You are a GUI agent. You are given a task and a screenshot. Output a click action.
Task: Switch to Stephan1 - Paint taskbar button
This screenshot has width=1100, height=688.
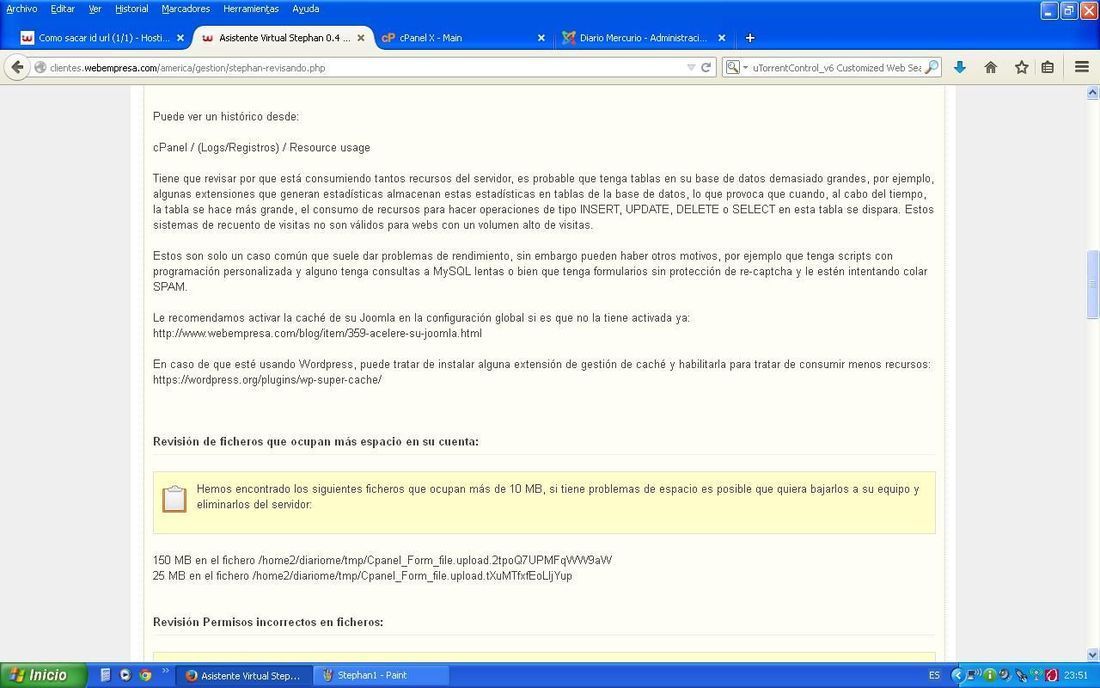point(380,675)
